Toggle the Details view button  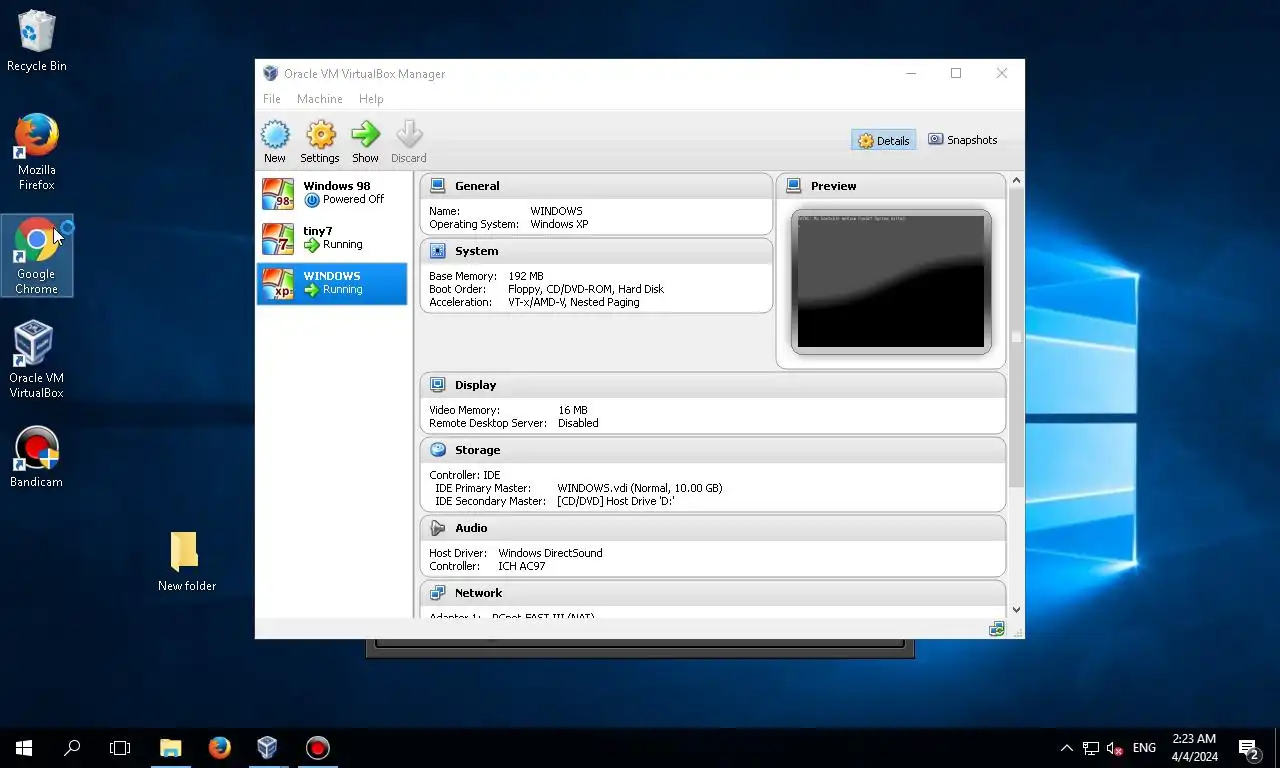tap(883, 140)
